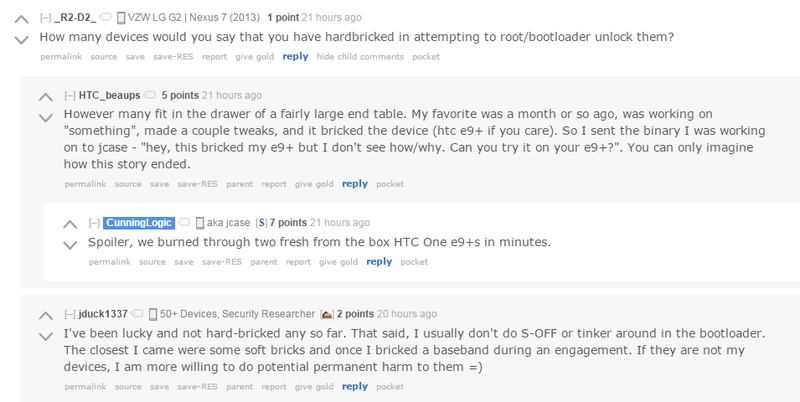Save CunningLogic's comment with save-RES
Viewport: 800px width, 402px height.
coord(221,262)
